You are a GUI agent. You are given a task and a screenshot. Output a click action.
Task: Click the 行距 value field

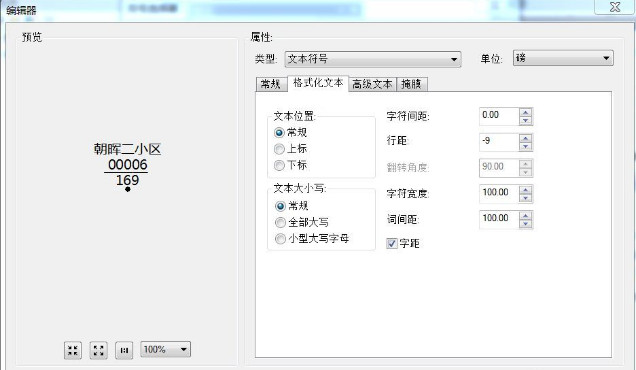[x=499, y=142]
